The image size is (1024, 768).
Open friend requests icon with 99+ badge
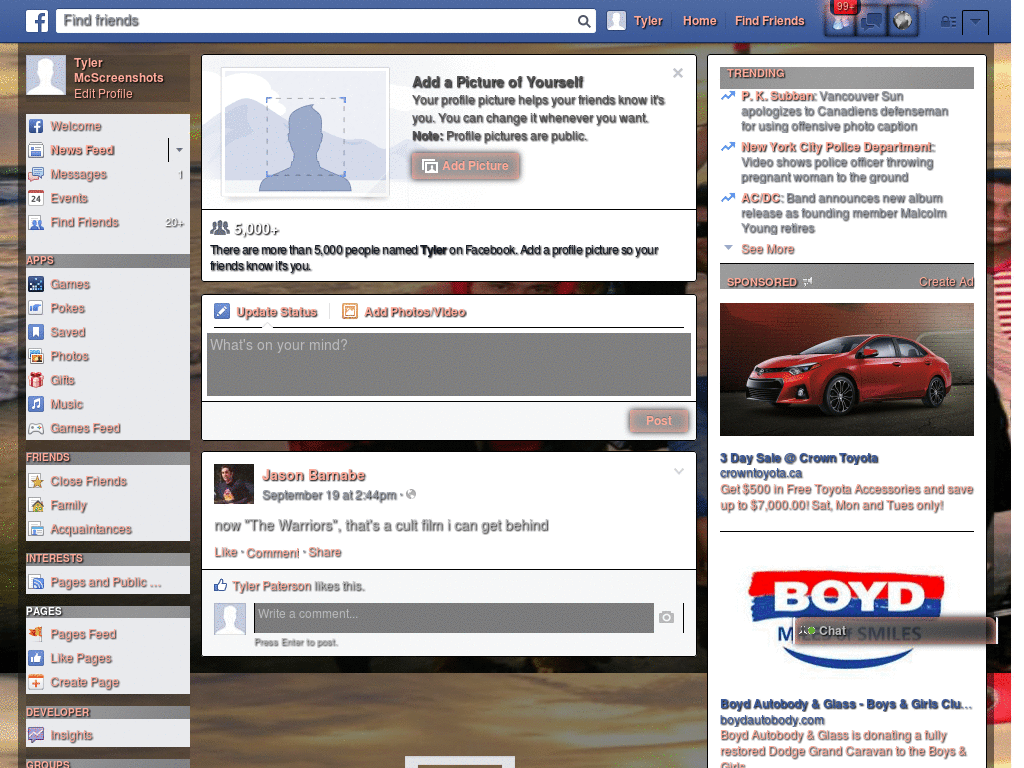pyautogui.click(x=840, y=22)
